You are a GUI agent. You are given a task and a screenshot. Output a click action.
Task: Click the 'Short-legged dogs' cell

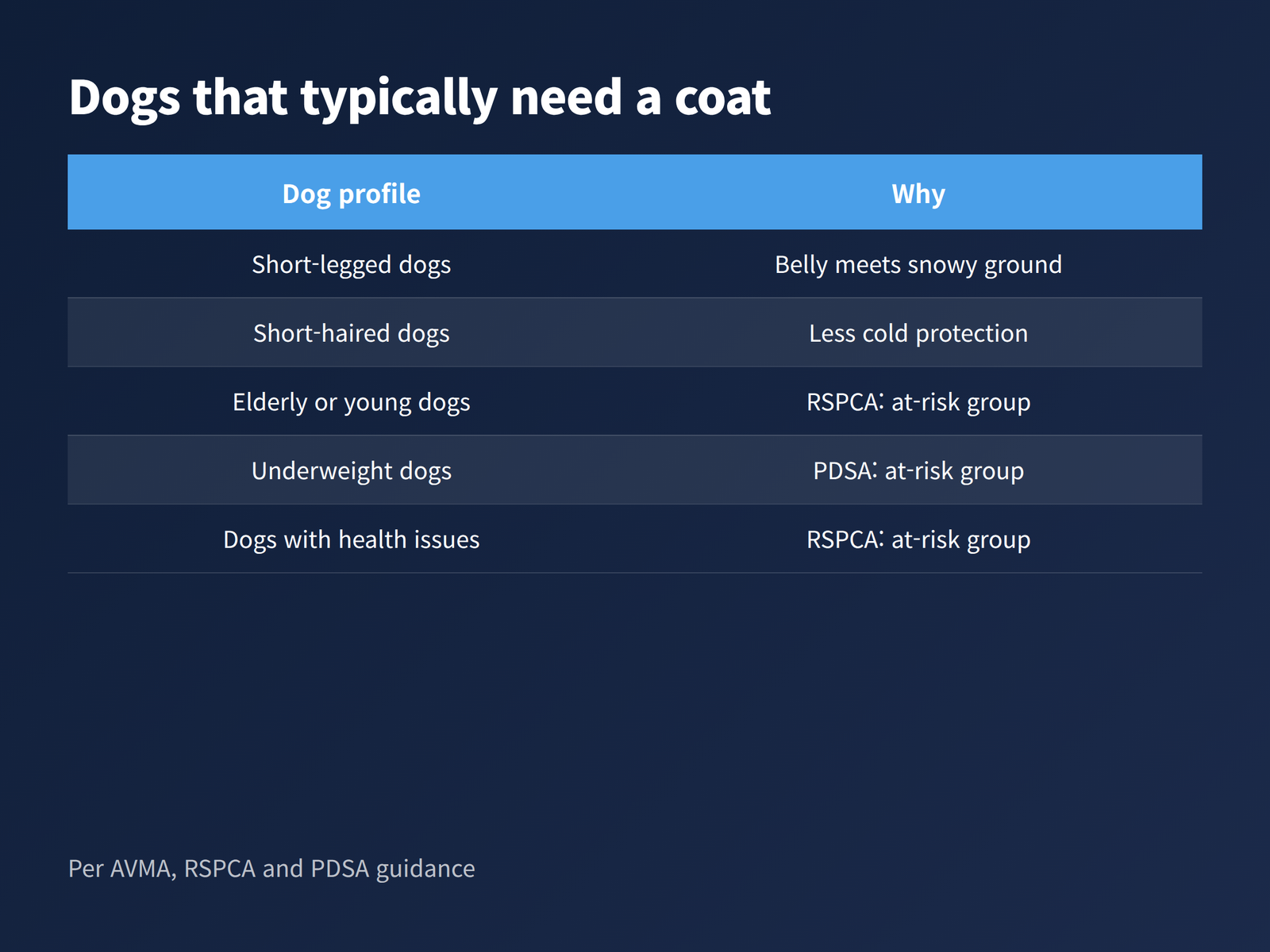click(x=352, y=264)
